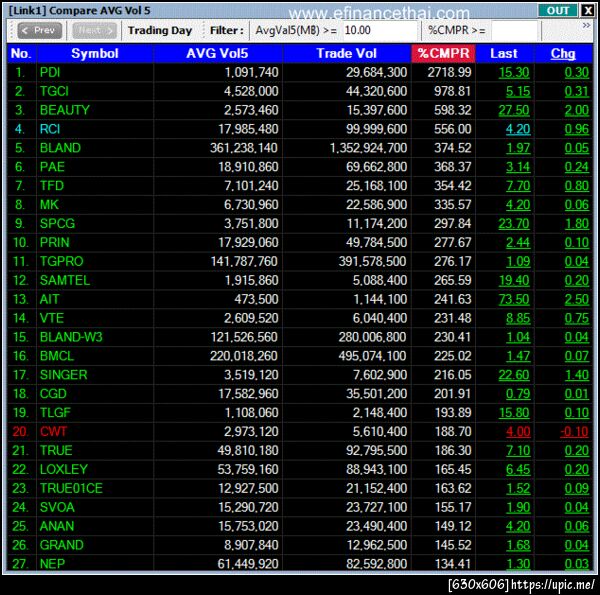The height and width of the screenshot is (595, 600).
Task: Select the TLGF symbol
Action: (55, 412)
